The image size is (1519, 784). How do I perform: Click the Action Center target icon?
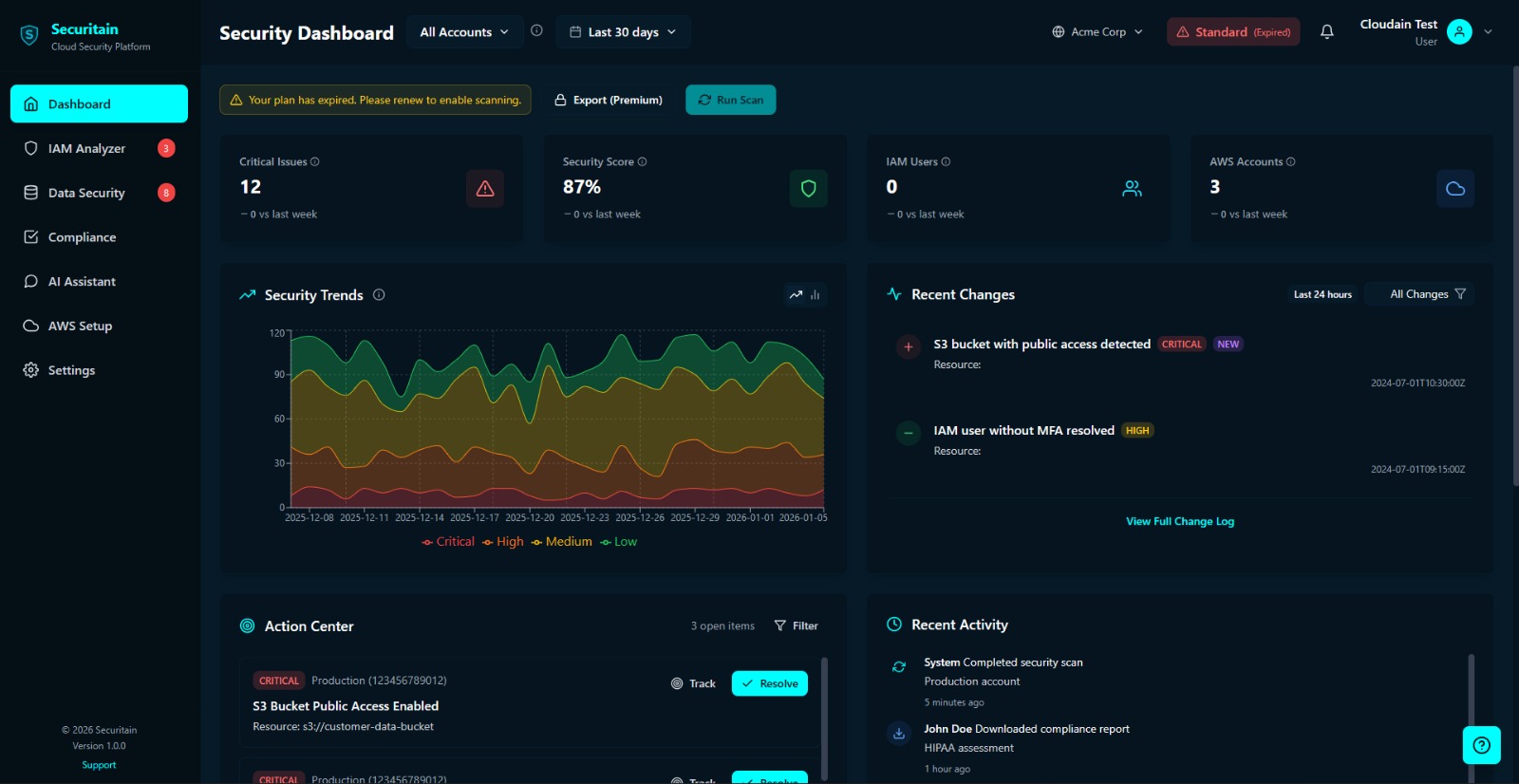coord(247,625)
